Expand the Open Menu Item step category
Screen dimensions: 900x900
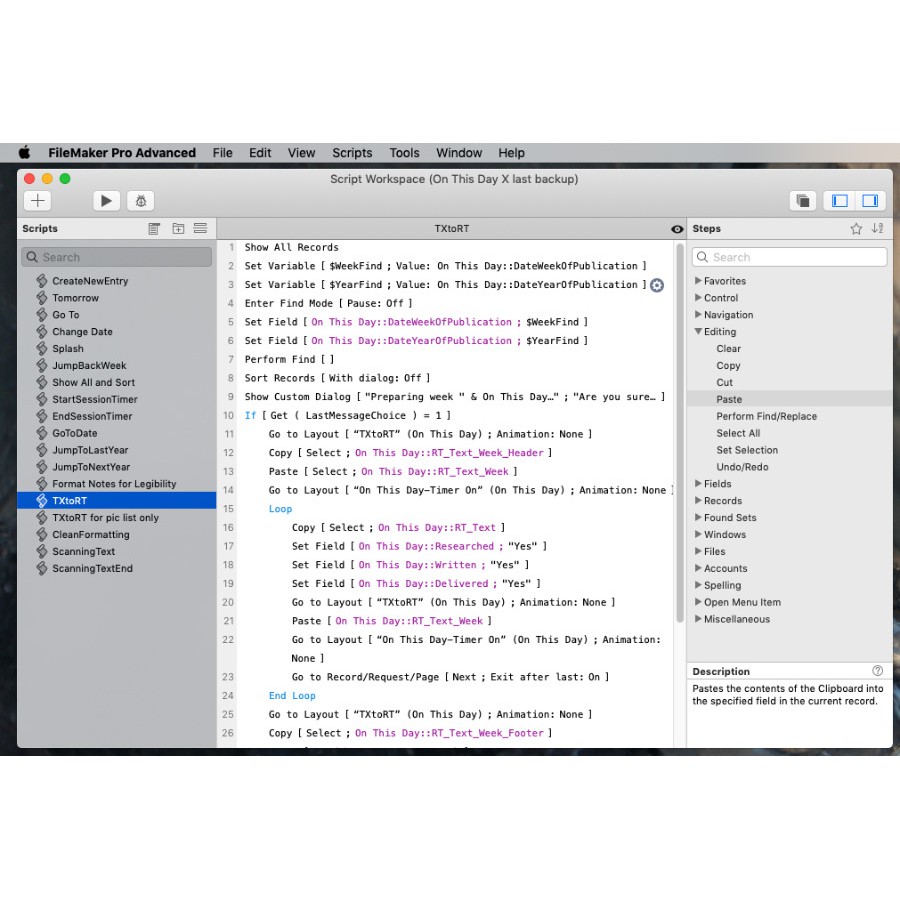click(698, 602)
